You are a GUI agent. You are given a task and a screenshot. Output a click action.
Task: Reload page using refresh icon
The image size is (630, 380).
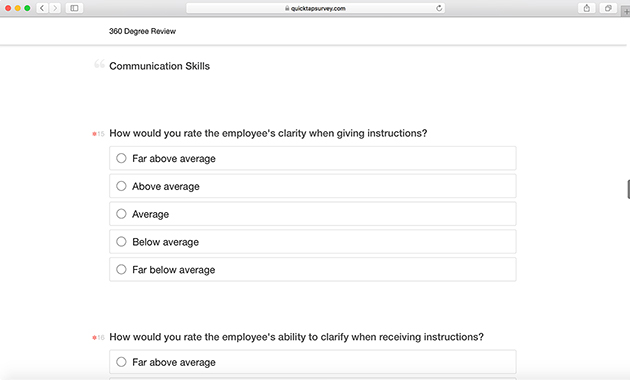pyautogui.click(x=439, y=8)
